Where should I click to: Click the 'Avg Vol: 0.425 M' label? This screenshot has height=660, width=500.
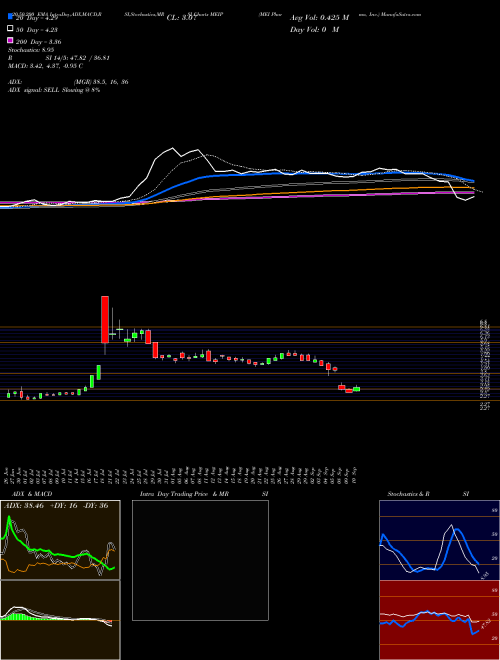click(319, 18)
